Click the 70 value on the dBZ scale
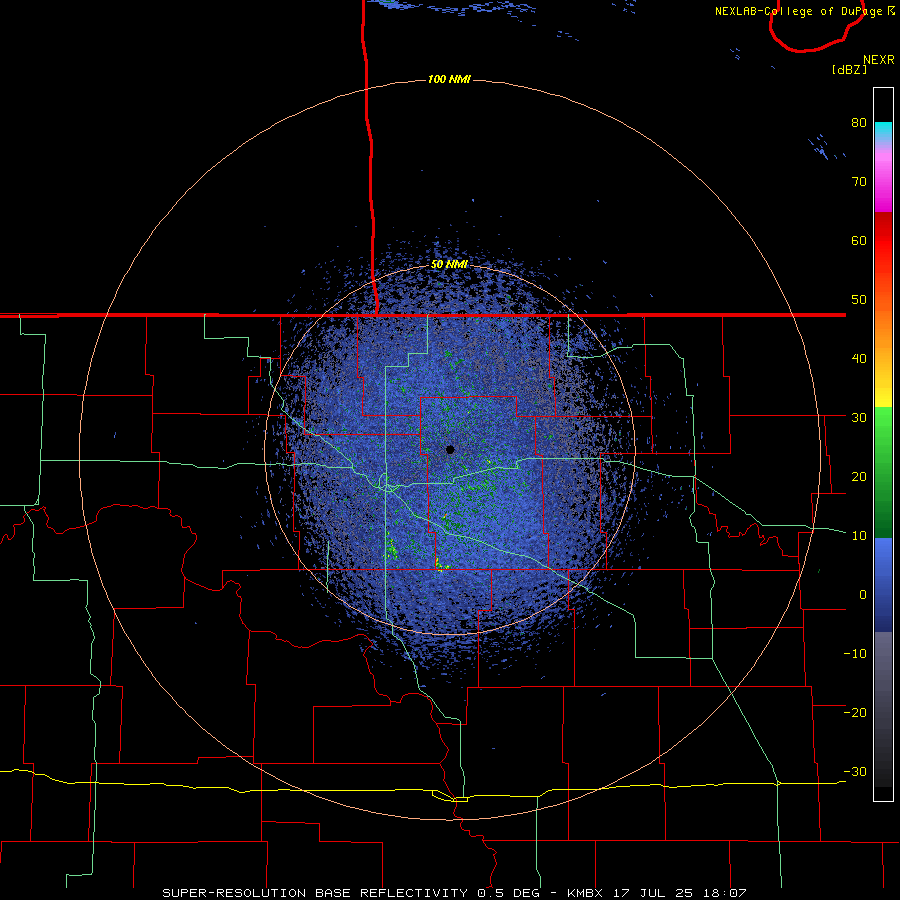900x900 pixels. coord(859,182)
